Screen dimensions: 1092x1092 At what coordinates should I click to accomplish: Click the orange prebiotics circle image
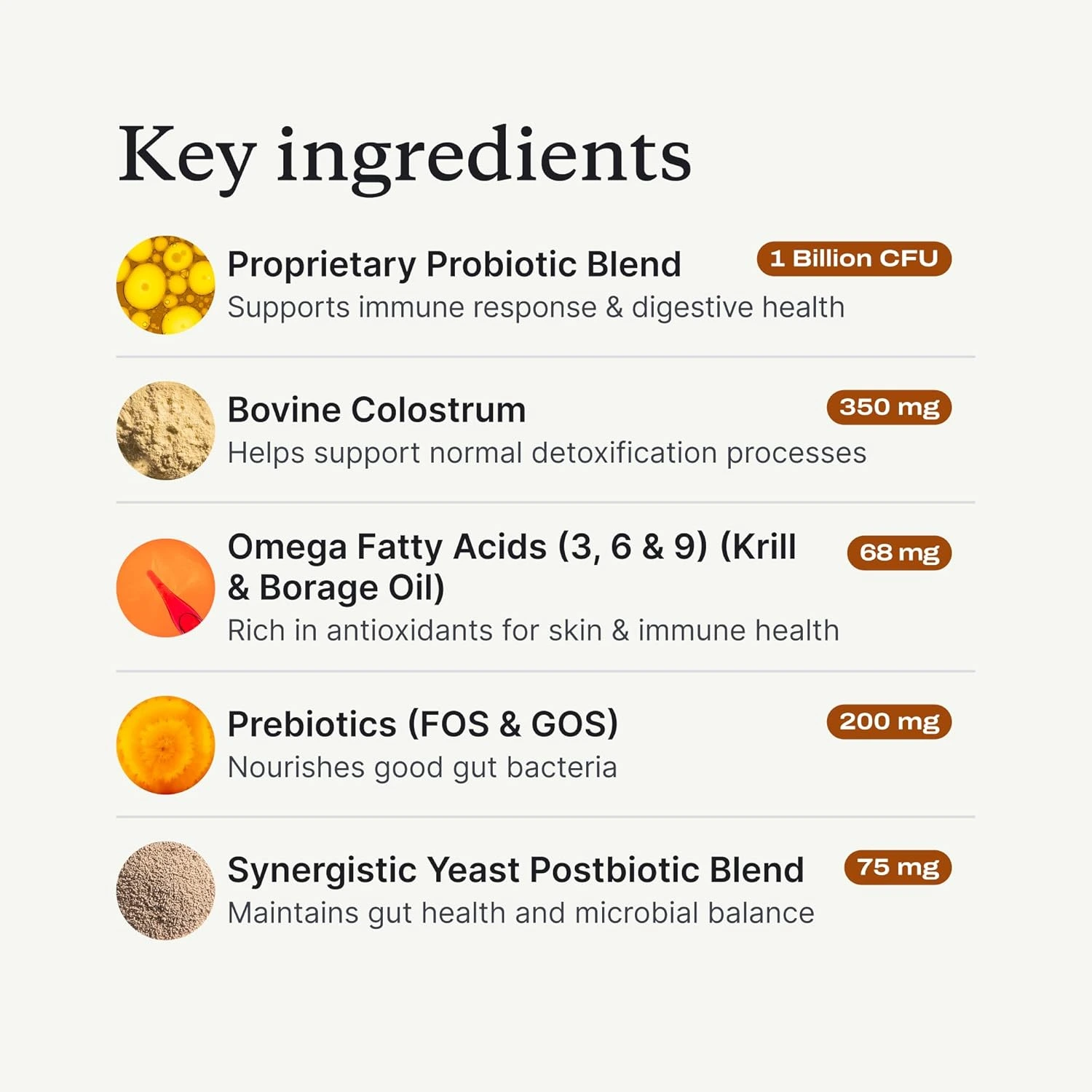pyautogui.click(x=165, y=745)
